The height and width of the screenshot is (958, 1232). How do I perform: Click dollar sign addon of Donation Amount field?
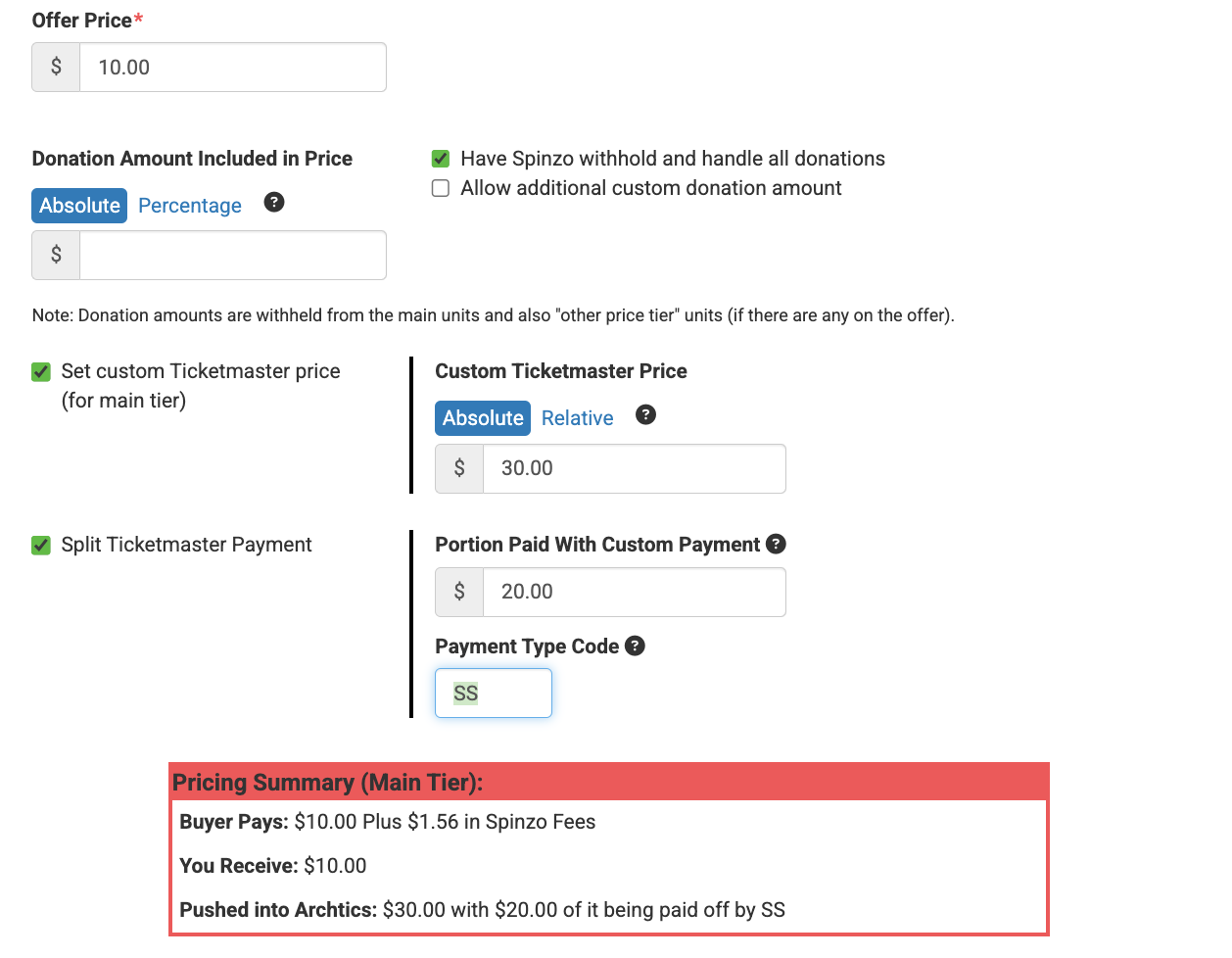coord(56,255)
